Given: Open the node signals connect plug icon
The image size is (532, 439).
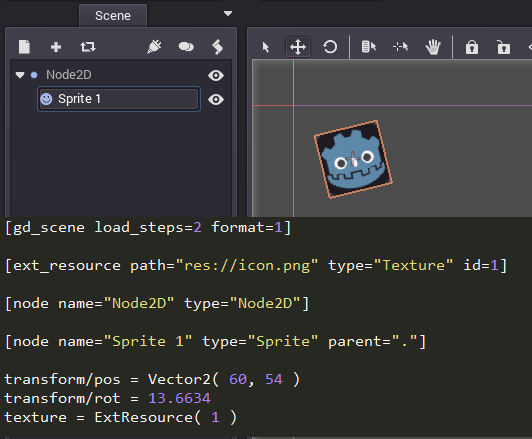Looking at the screenshot, I should (154, 47).
